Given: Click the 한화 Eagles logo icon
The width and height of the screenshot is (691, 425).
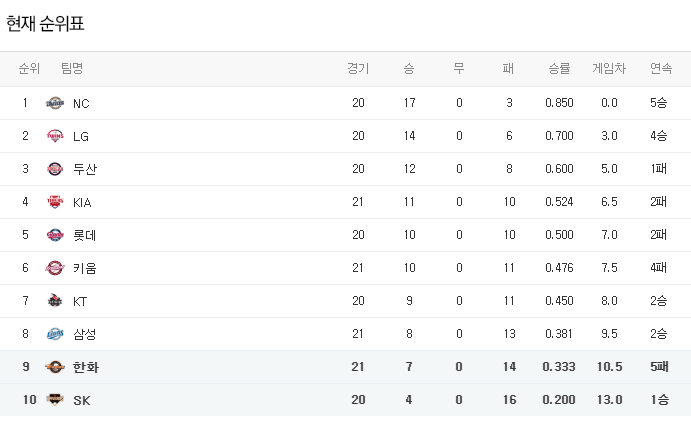Looking at the screenshot, I should (54, 367).
